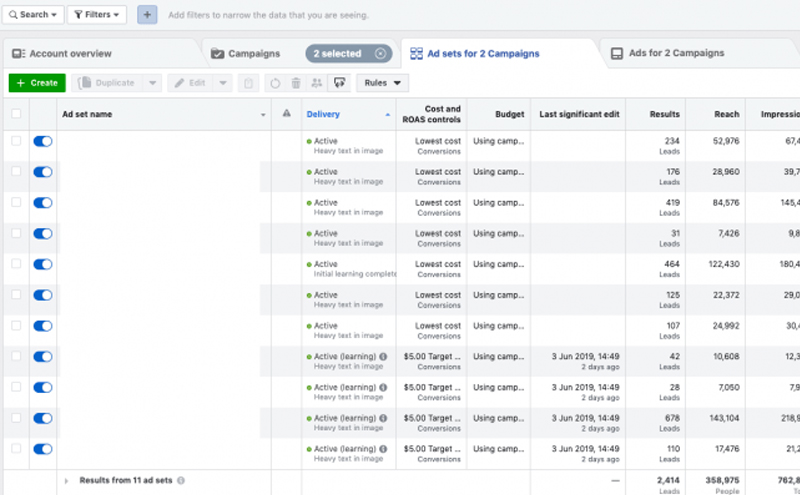Open the 'Ads for 2 Campaigns' tab
800x495 pixels.
676,53
